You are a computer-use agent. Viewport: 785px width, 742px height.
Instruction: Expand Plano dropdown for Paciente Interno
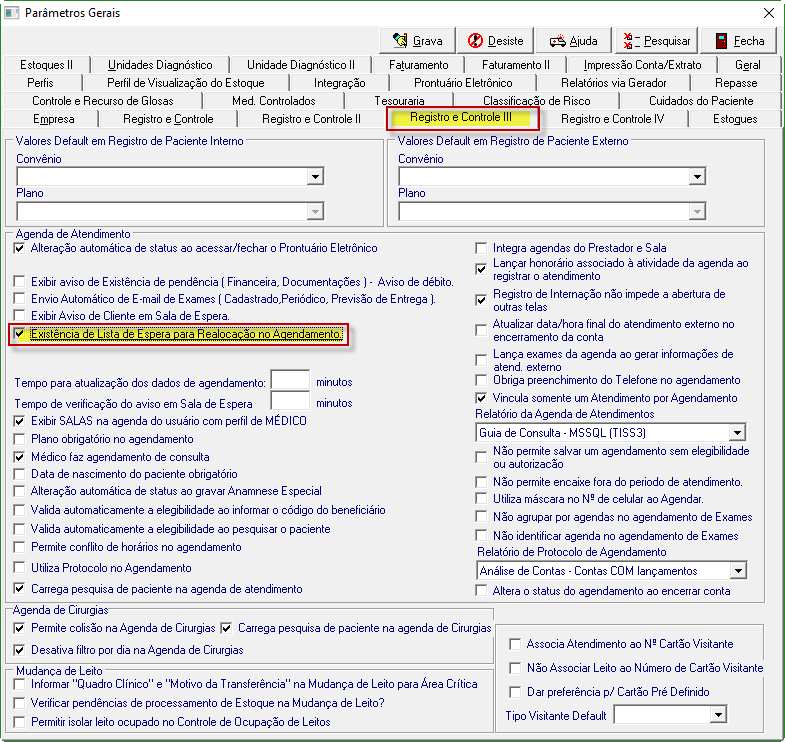(x=315, y=211)
